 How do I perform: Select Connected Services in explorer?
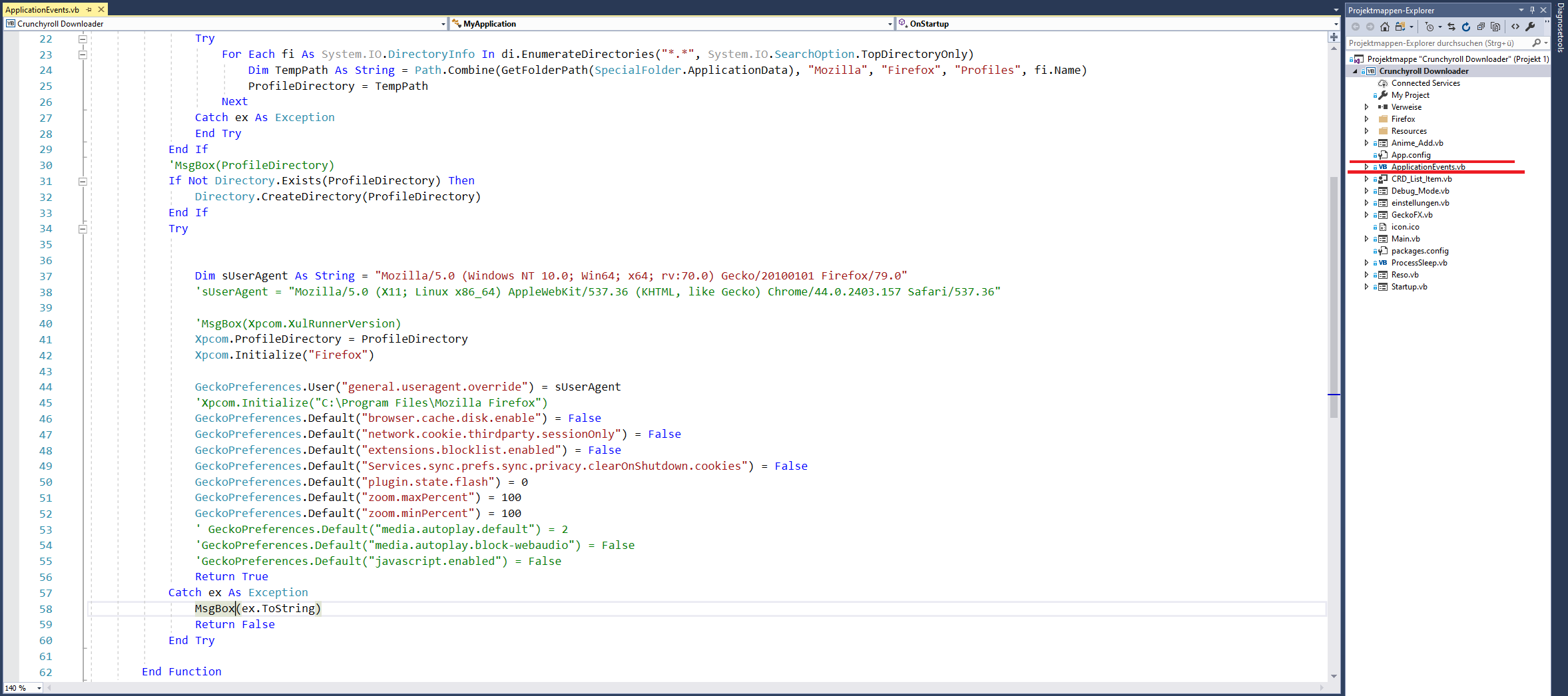coord(1426,83)
